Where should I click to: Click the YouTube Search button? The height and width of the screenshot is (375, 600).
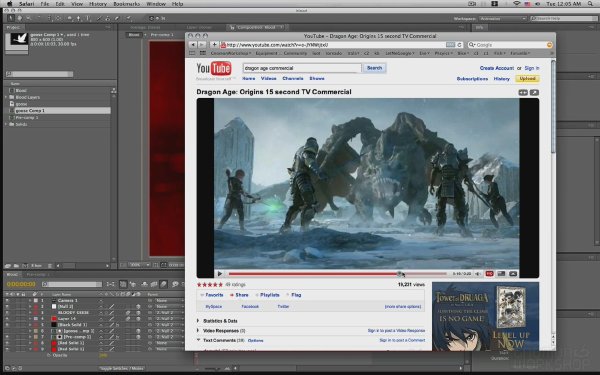(x=374, y=68)
